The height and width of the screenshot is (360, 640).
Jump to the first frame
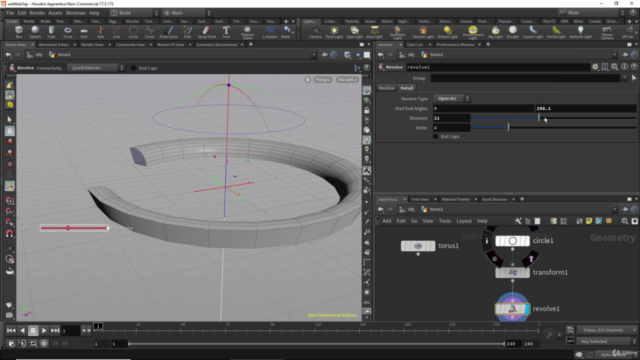pos(11,331)
